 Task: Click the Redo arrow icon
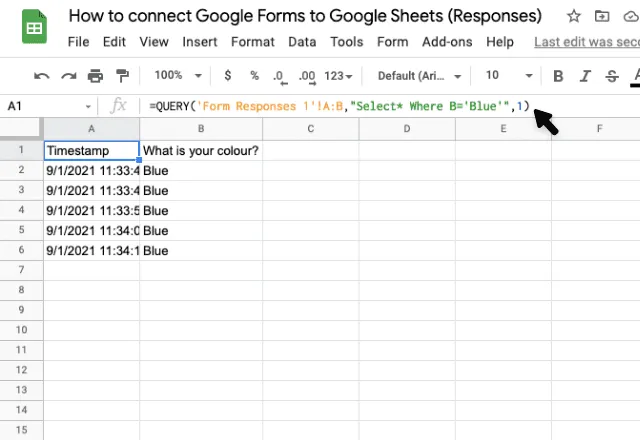click(69, 76)
